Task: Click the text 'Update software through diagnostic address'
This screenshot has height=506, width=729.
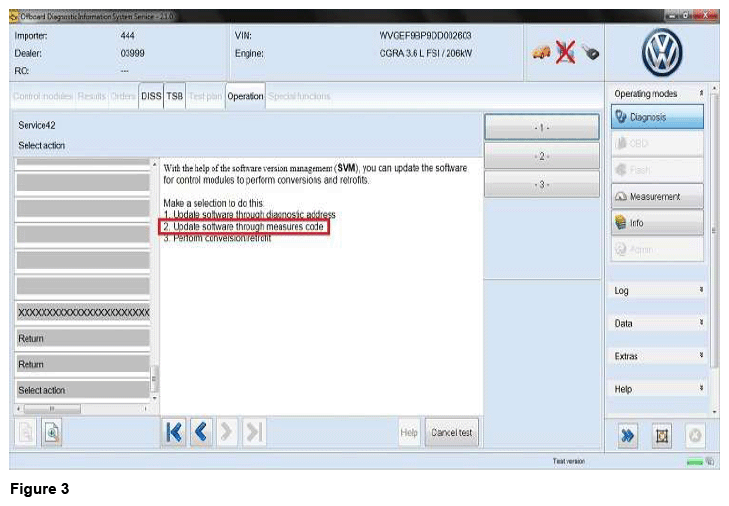Action: coord(254,214)
